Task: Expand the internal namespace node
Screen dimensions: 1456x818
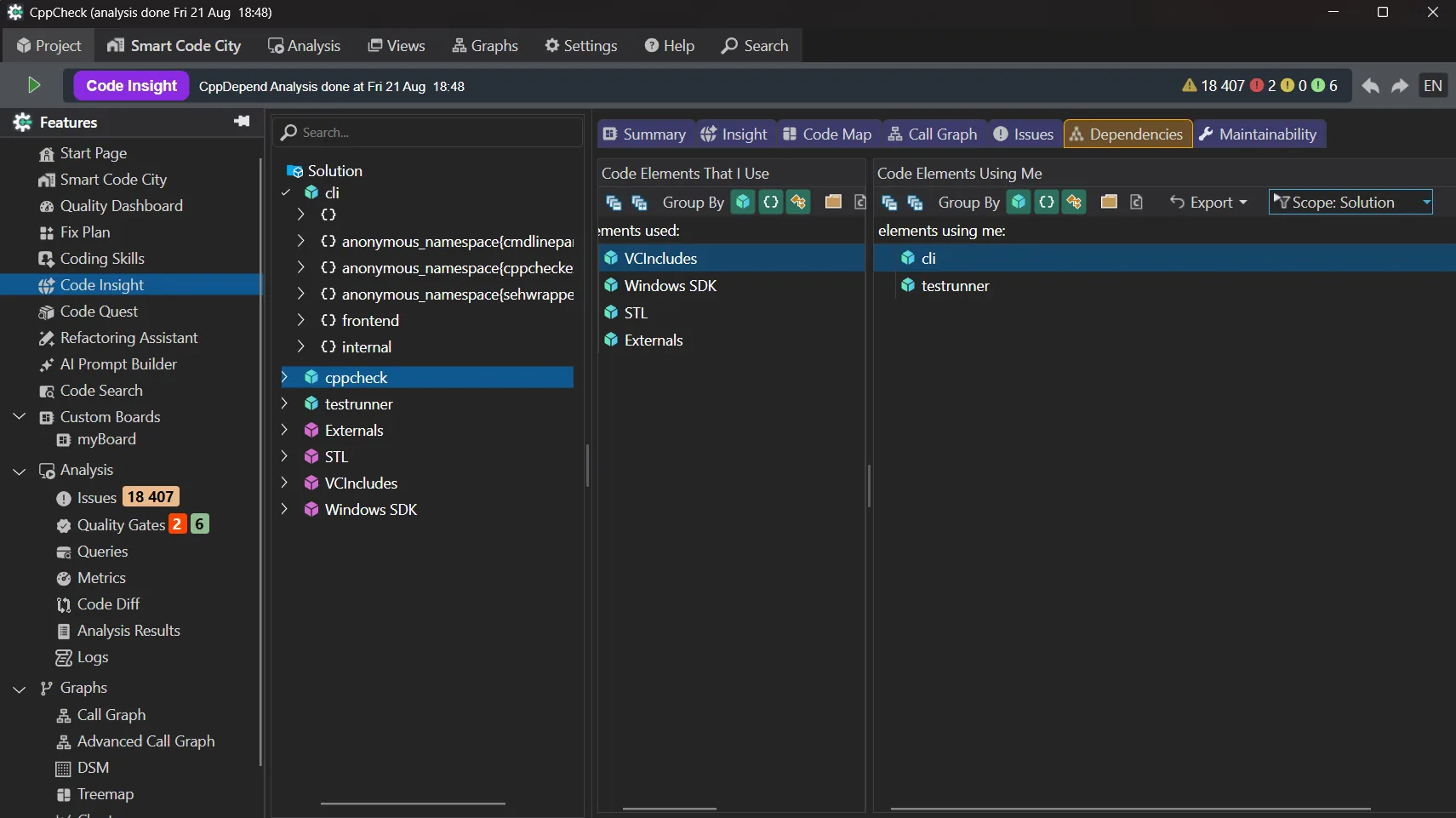Action: [300, 346]
